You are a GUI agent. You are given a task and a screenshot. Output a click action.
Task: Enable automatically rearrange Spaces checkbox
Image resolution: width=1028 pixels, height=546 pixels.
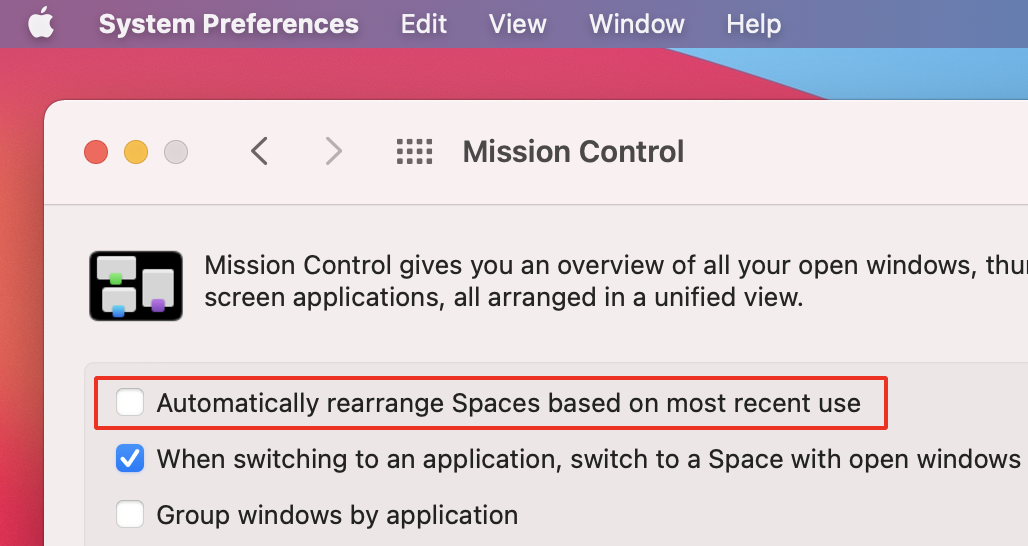(x=130, y=403)
